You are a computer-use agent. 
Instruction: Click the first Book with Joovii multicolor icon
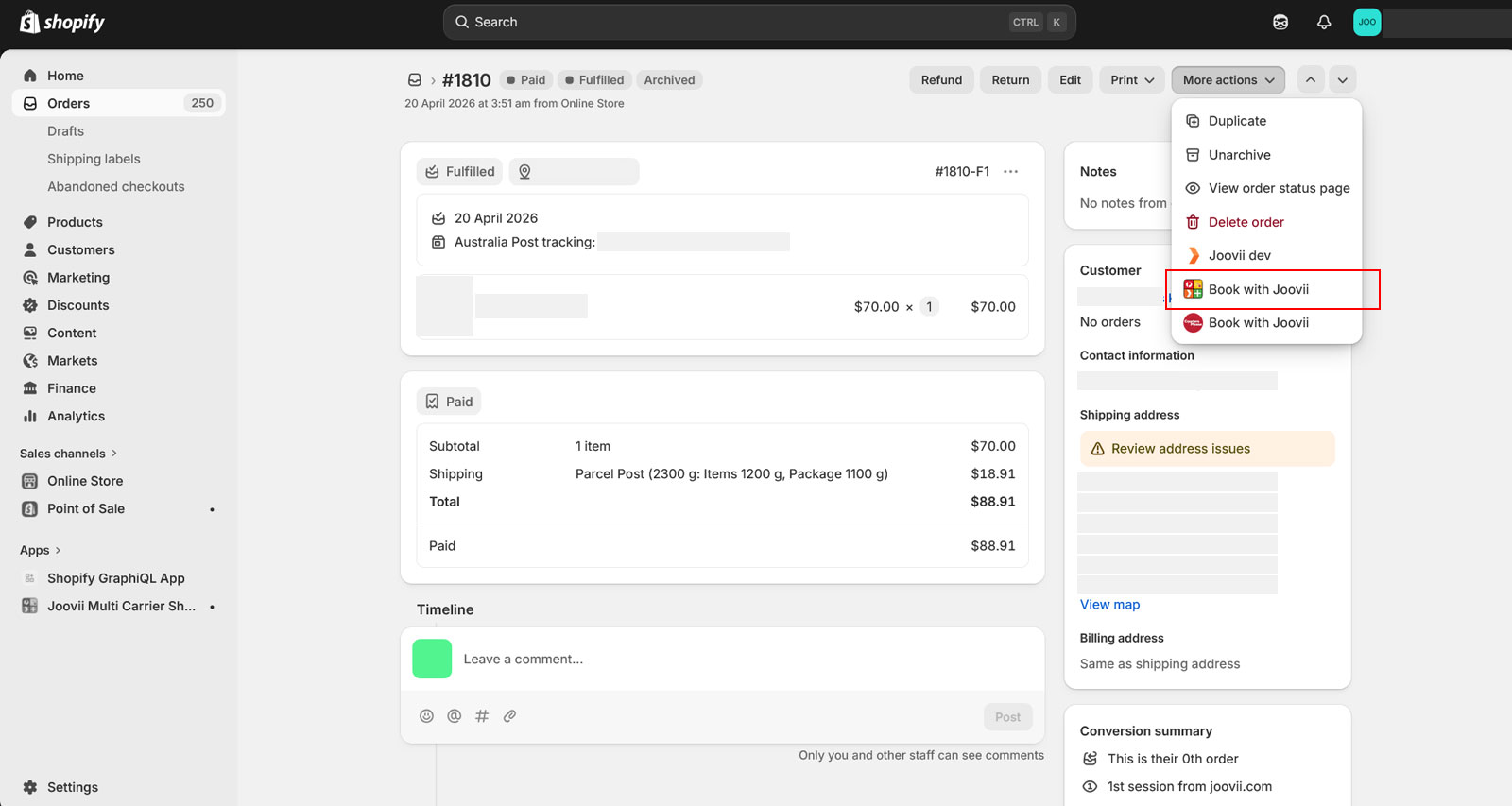1193,289
